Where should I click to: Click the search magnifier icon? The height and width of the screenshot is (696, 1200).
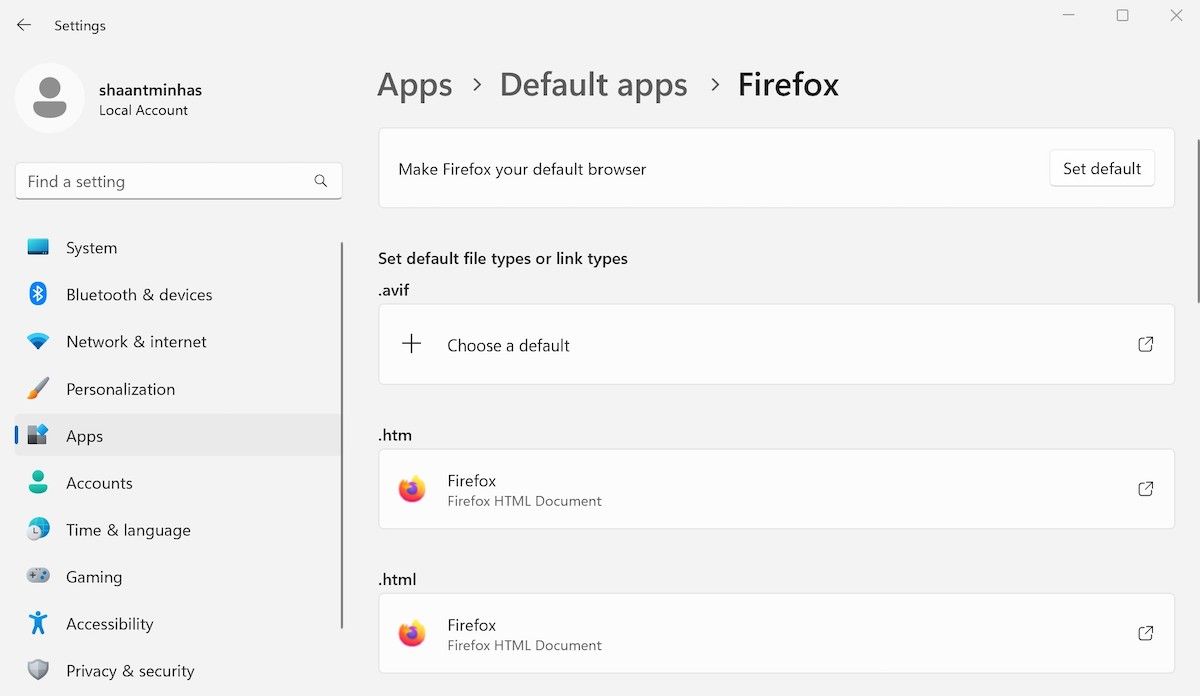(321, 181)
